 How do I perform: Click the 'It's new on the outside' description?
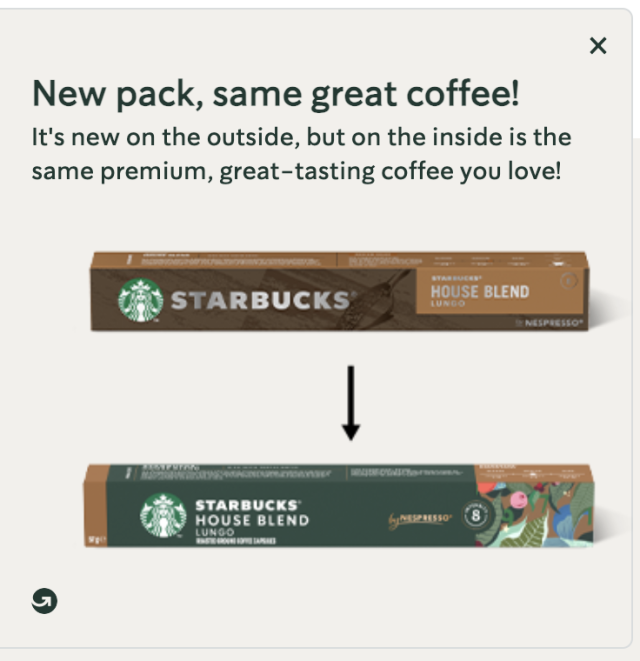tap(302, 154)
